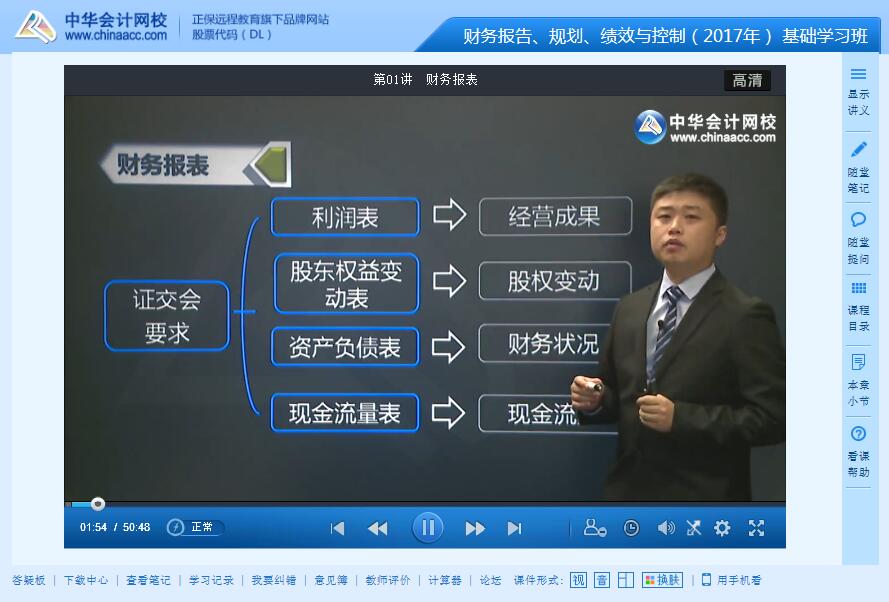Open 课程目录 grid icon
Screen dimensions: 889x602
pyautogui.click(x=858, y=289)
